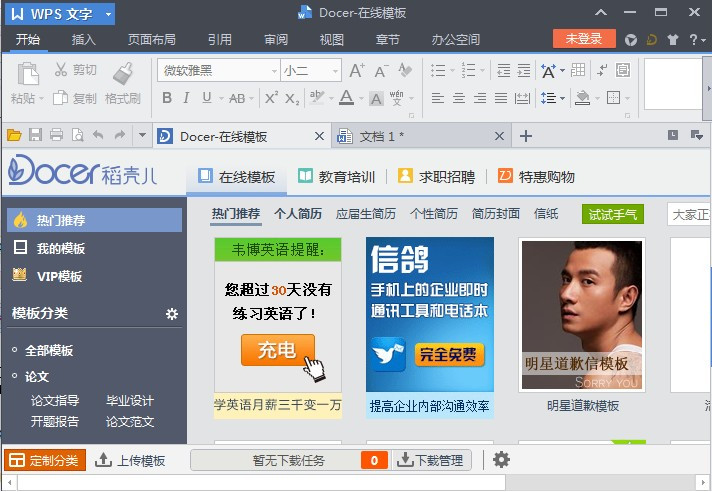712x492 pixels.
Task: Expand the font color dropdown arrow
Action: (361, 98)
